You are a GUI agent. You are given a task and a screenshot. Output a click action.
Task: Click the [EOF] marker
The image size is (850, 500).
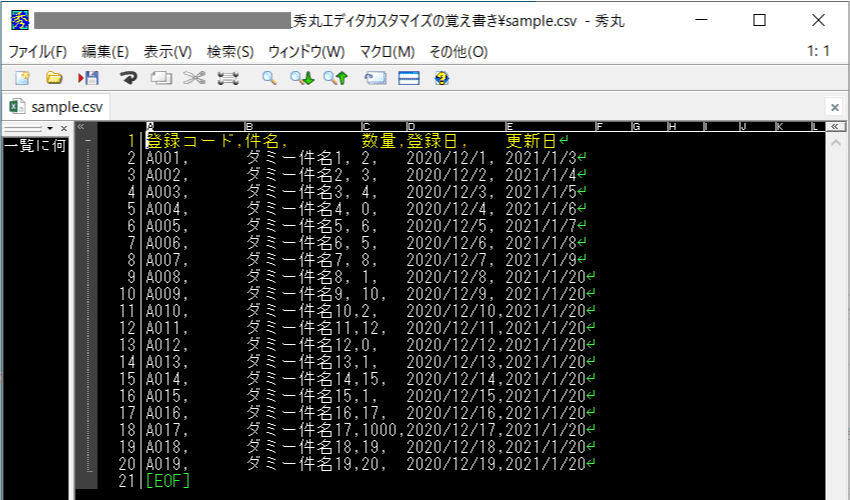(x=168, y=481)
